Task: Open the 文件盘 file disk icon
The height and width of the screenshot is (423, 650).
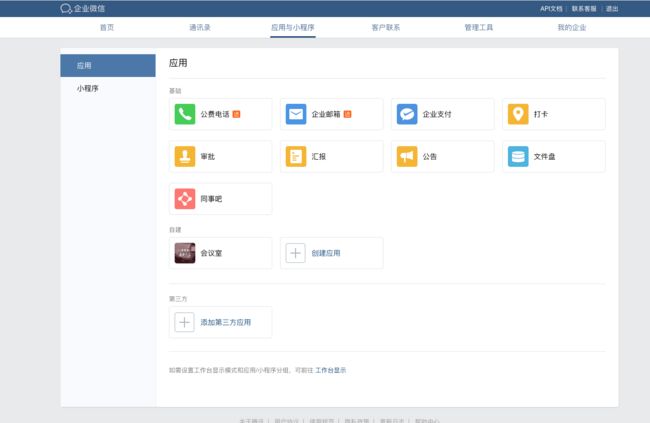Action: click(x=518, y=156)
